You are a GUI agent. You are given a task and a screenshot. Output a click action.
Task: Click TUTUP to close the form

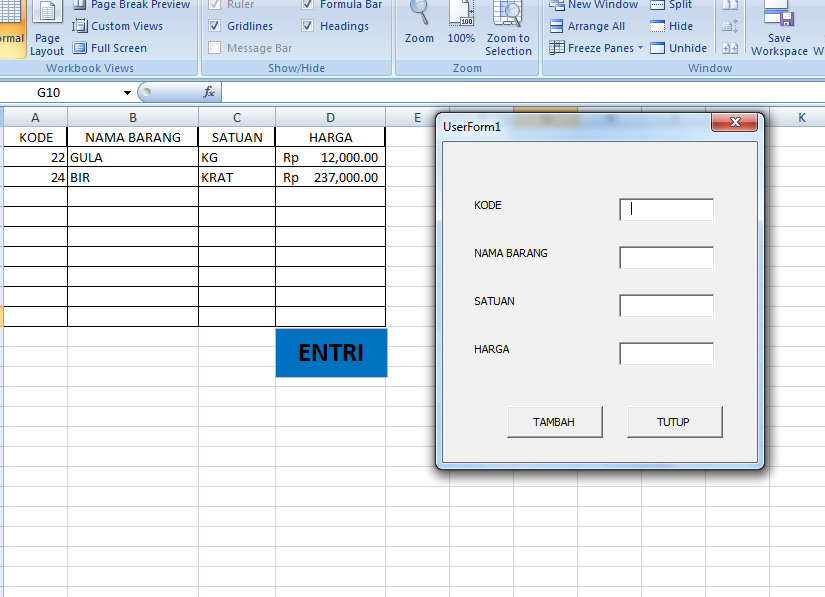coord(673,421)
